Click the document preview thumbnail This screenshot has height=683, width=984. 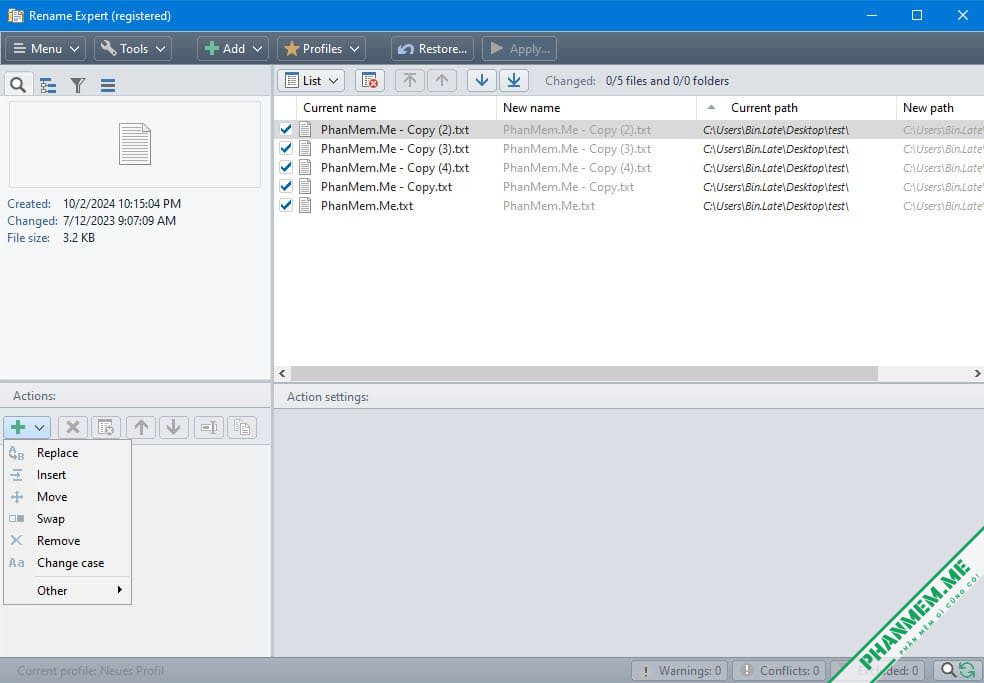(x=135, y=144)
